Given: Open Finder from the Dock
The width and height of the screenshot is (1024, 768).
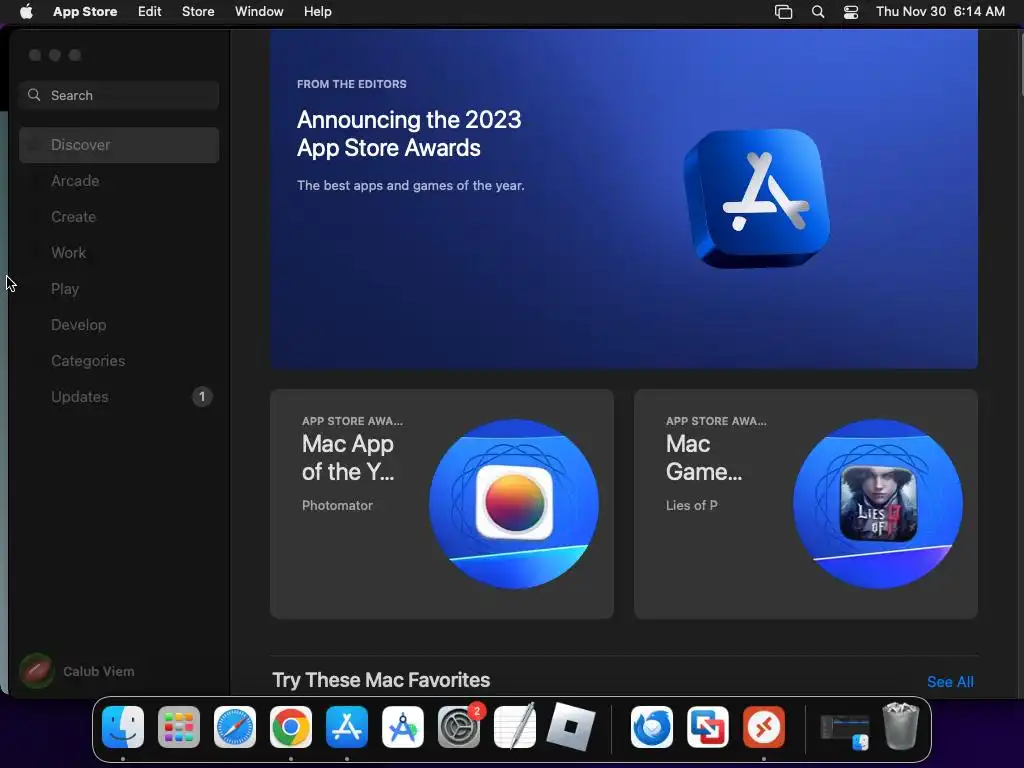Looking at the screenshot, I should [123, 727].
